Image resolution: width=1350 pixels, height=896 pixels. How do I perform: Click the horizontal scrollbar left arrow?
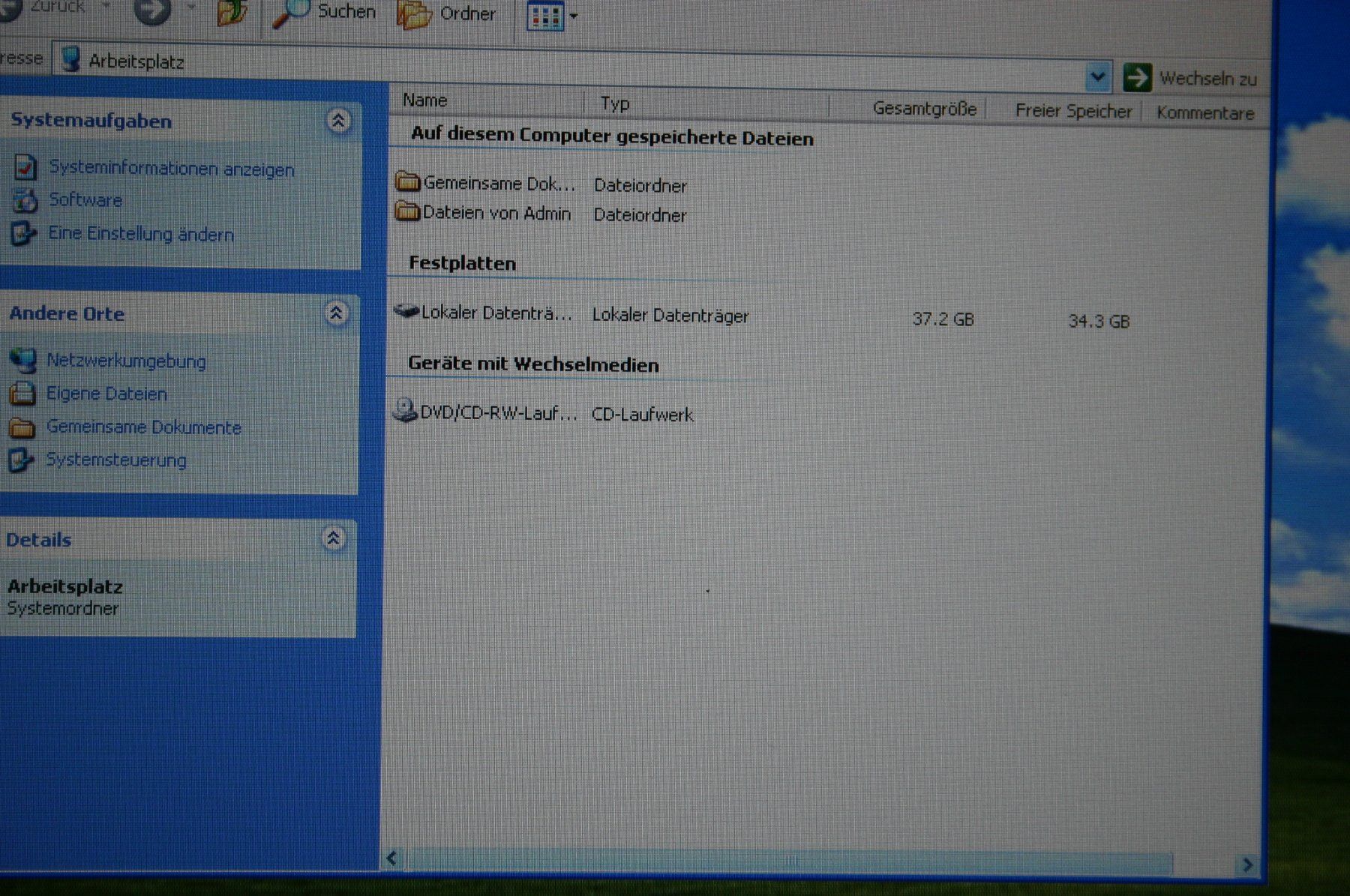(392, 859)
